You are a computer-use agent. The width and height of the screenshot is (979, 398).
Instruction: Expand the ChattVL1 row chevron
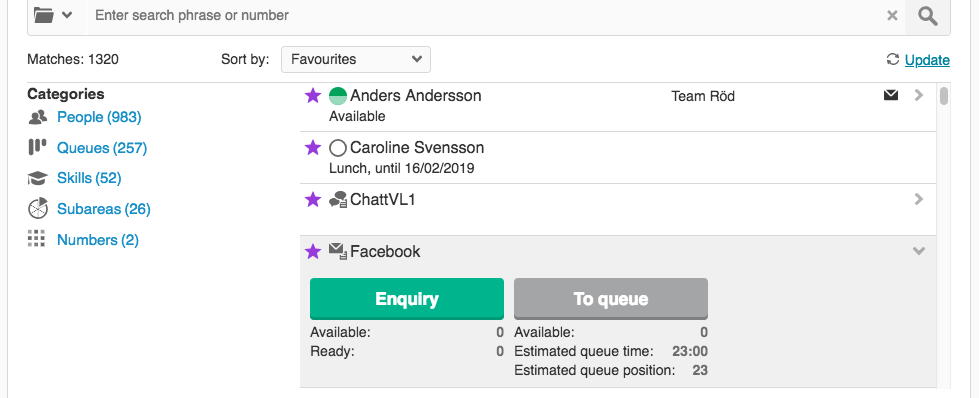click(x=918, y=199)
